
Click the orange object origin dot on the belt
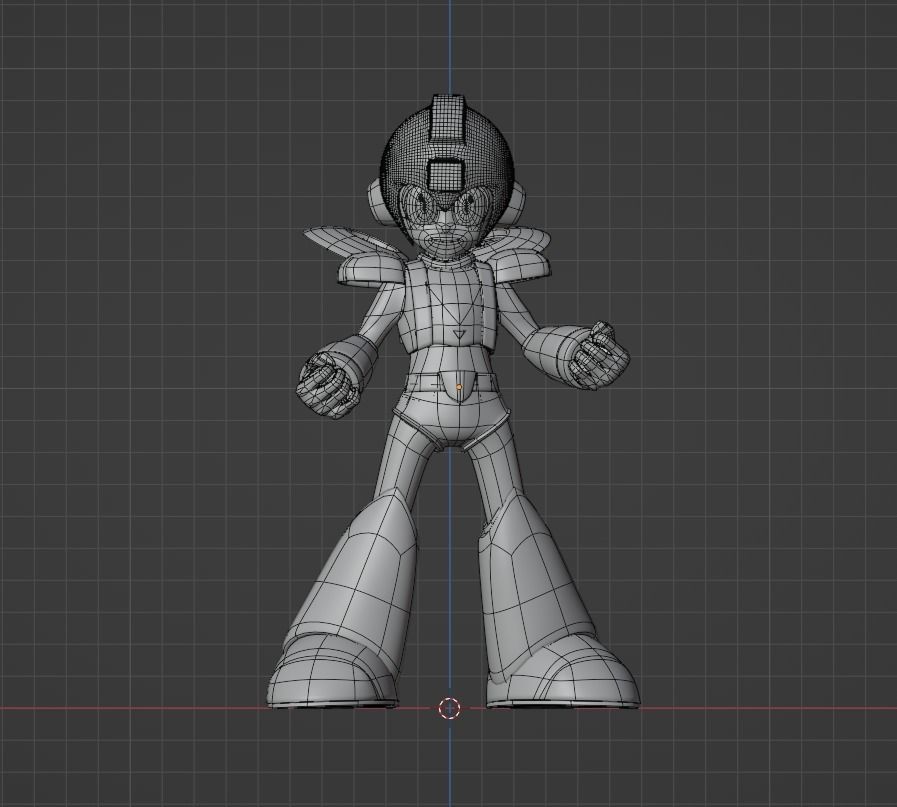pyautogui.click(x=459, y=387)
